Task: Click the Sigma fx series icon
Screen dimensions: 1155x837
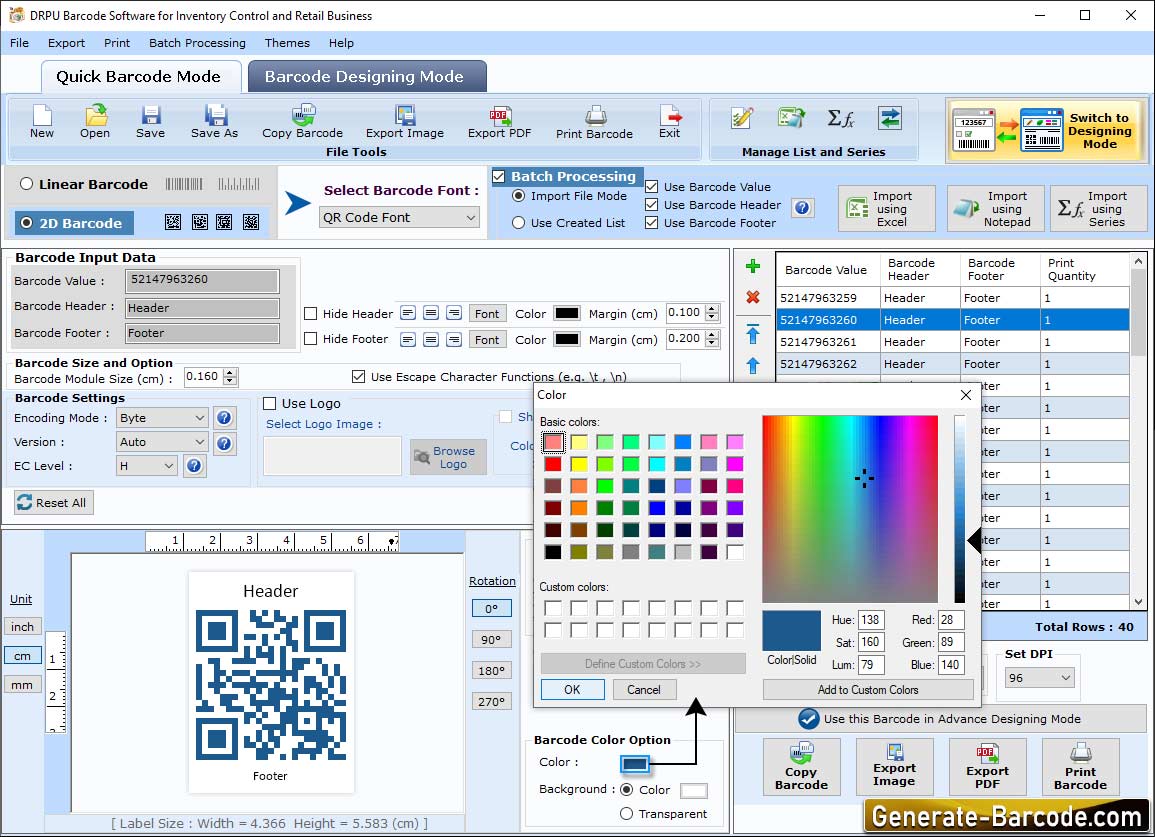Action: coord(840,118)
